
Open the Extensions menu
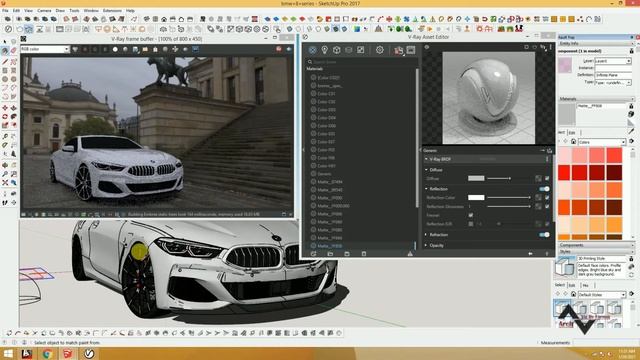pyautogui.click(x=112, y=11)
